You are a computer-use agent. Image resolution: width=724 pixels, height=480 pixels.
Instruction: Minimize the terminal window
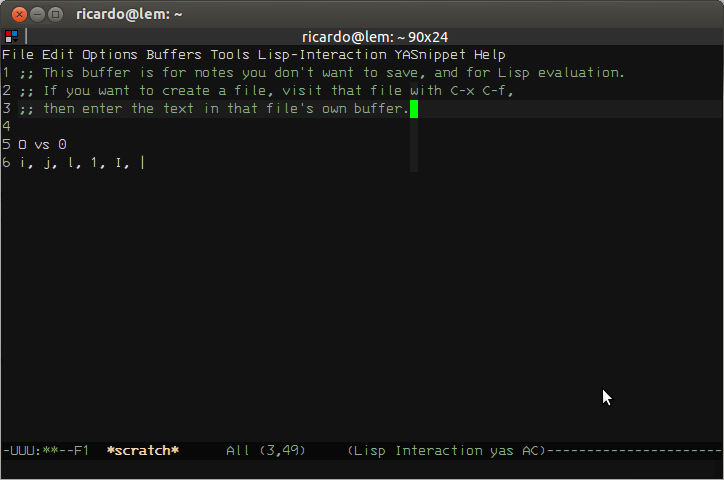tap(37, 15)
